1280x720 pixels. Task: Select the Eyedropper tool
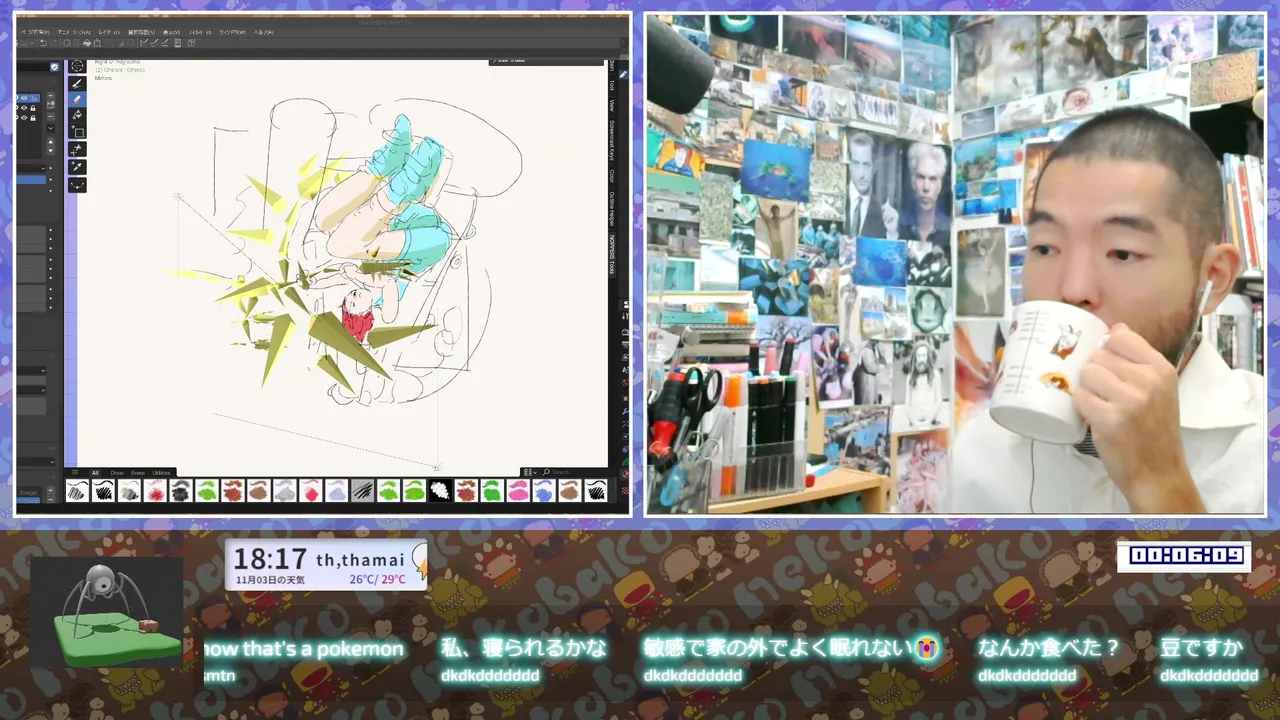(x=77, y=166)
